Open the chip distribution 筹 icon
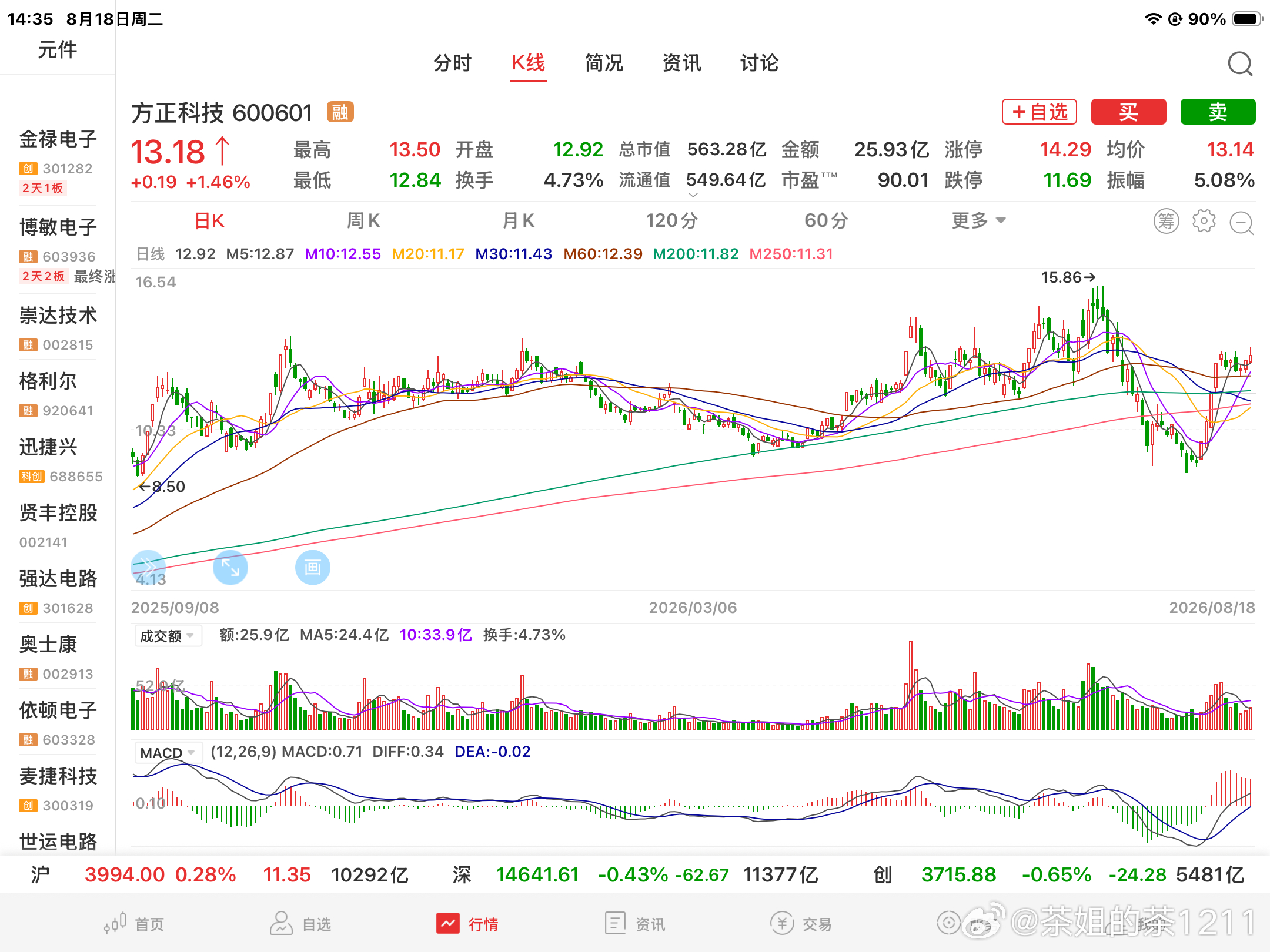The width and height of the screenshot is (1270, 952). click(x=1166, y=222)
